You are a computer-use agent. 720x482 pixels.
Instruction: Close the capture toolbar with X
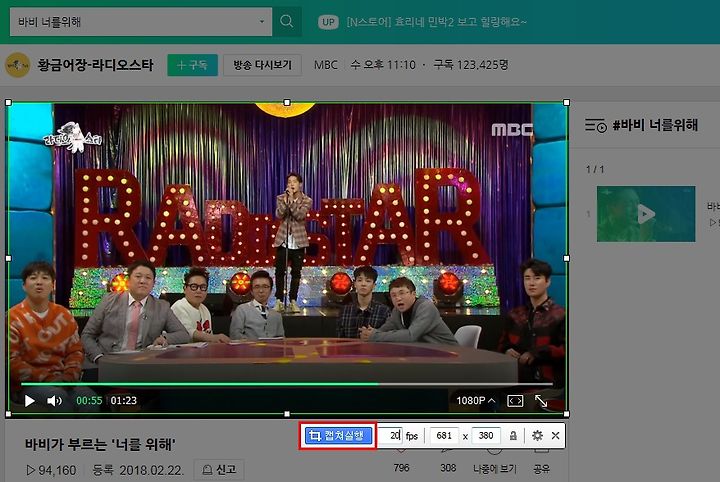(x=556, y=435)
